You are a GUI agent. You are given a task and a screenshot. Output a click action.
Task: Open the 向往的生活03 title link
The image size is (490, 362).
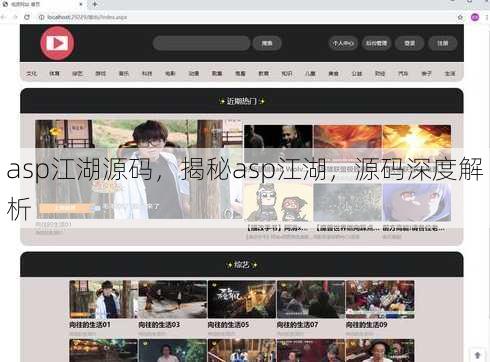click(x=159, y=325)
